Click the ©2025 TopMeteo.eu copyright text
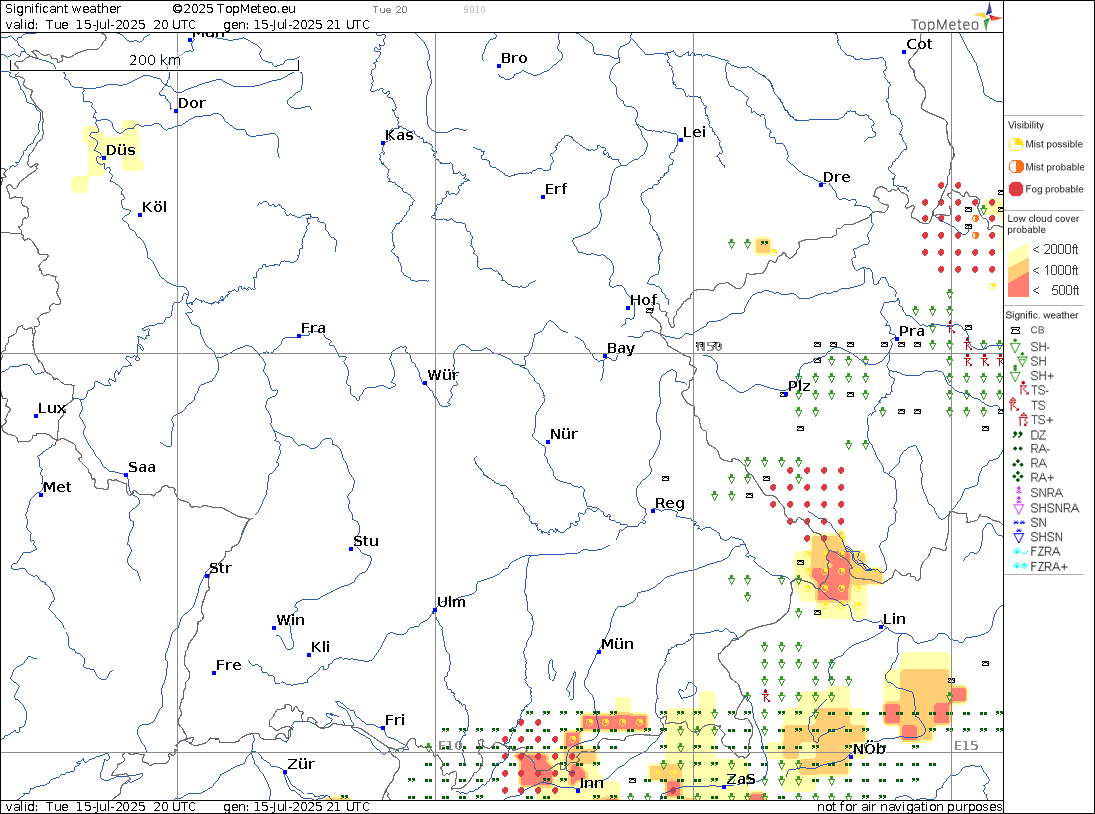The height and width of the screenshot is (814, 1095). (234, 9)
